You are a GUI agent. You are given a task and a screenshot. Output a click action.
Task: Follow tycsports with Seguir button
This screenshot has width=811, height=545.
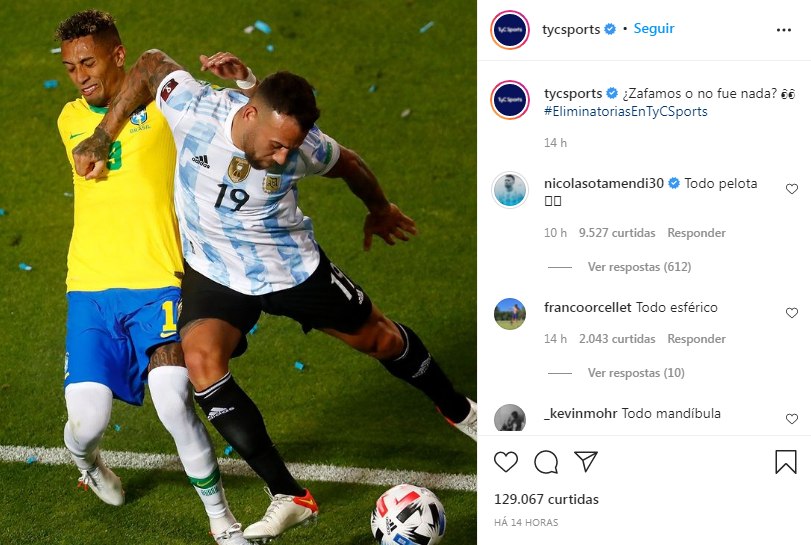click(654, 28)
